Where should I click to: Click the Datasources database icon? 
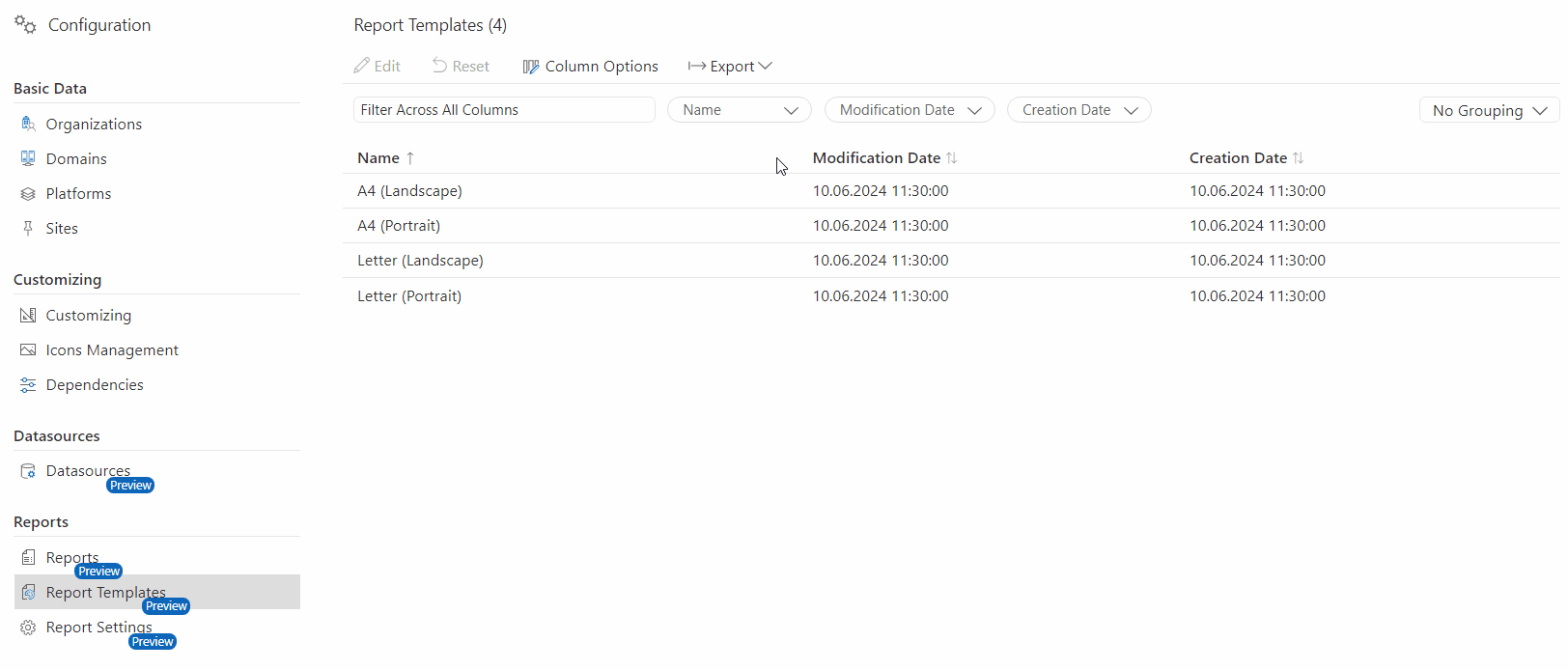[28, 471]
